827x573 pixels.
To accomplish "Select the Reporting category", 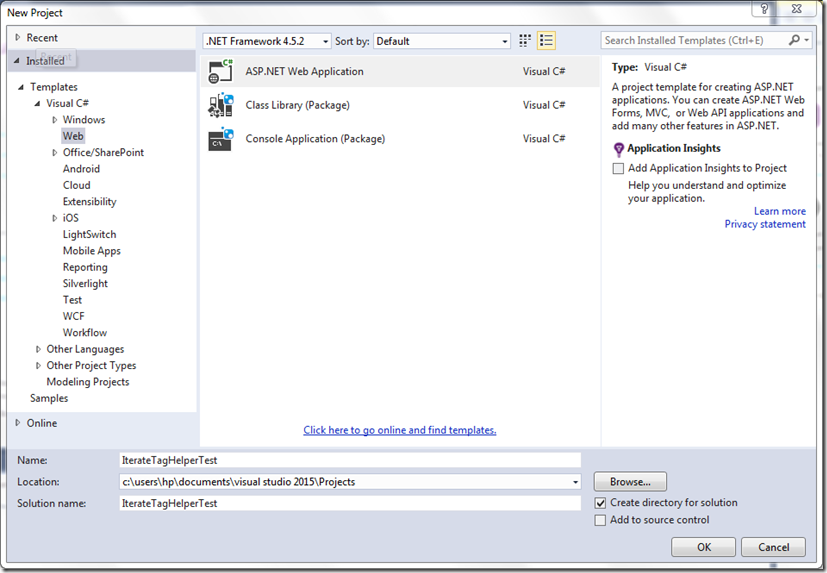I will pos(85,268).
